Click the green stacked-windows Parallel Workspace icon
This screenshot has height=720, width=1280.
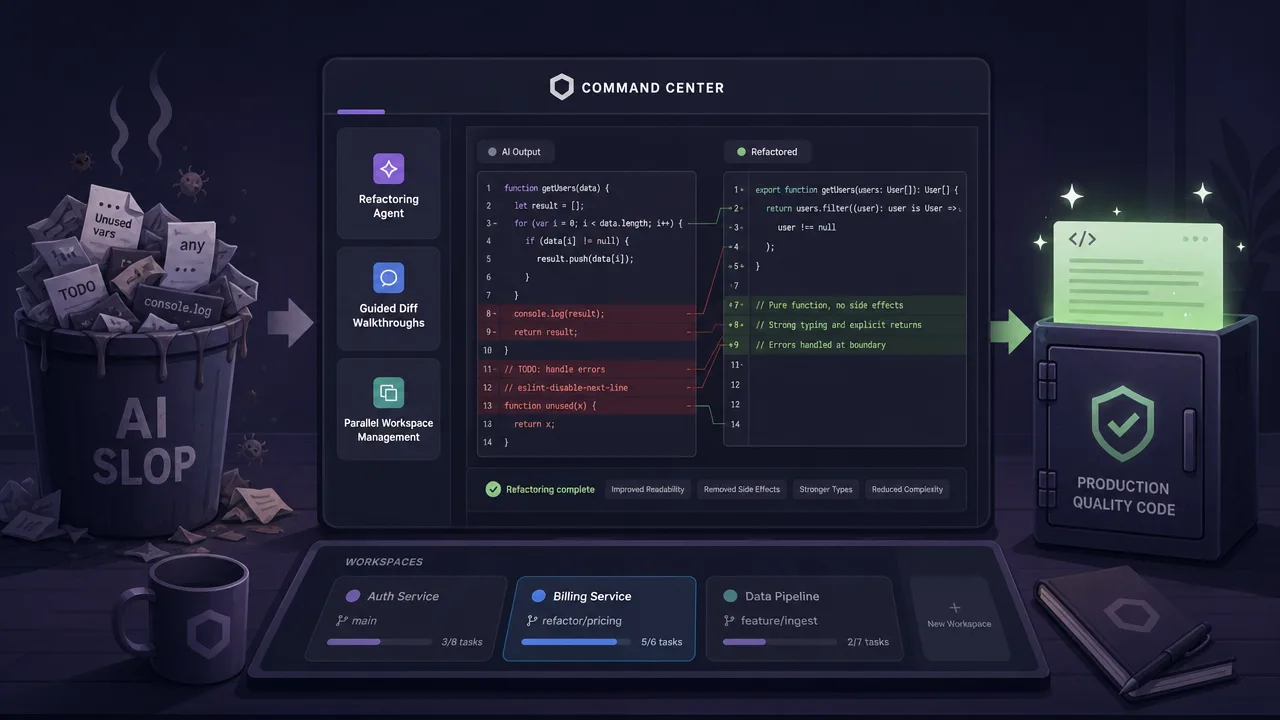tap(388, 392)
